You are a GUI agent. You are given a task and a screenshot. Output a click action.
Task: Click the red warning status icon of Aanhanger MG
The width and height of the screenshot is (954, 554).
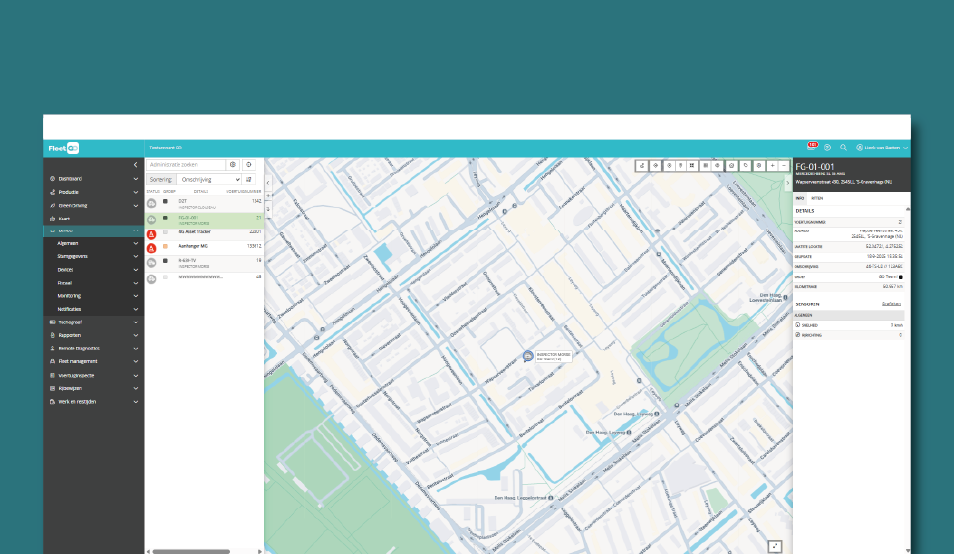pos(151,248)
